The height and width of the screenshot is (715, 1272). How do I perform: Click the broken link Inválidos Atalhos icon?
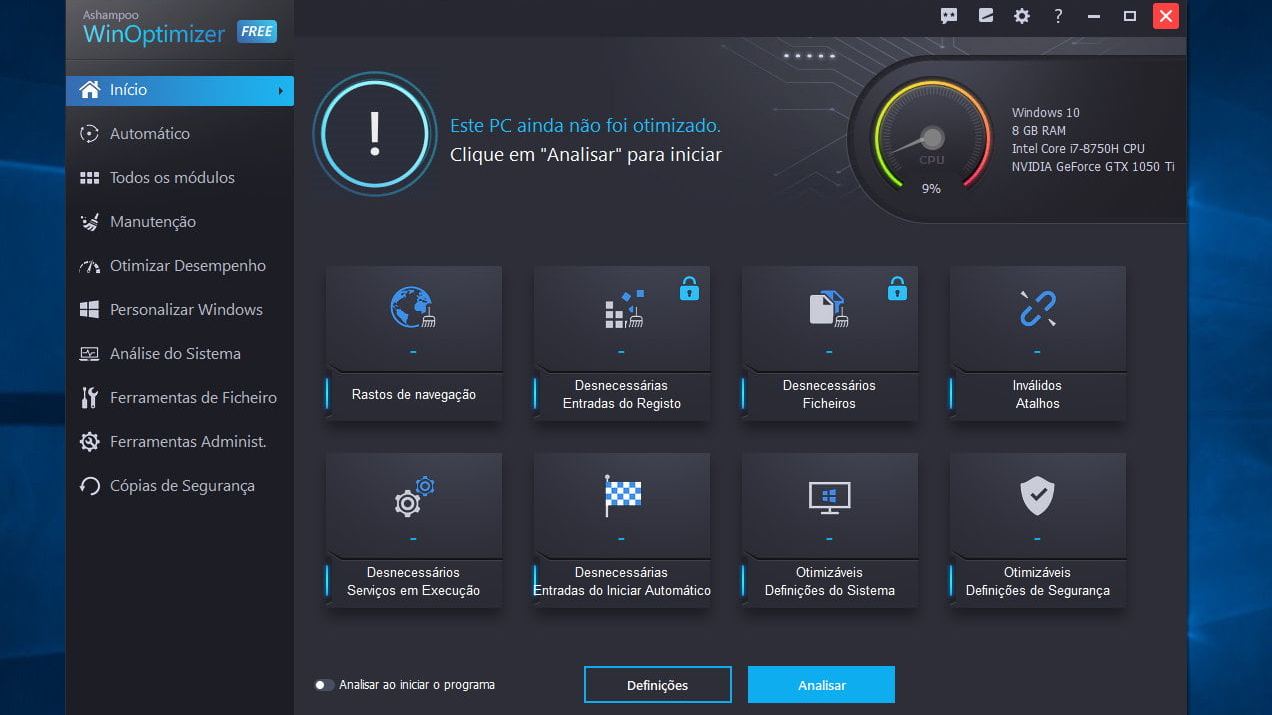1037,308
